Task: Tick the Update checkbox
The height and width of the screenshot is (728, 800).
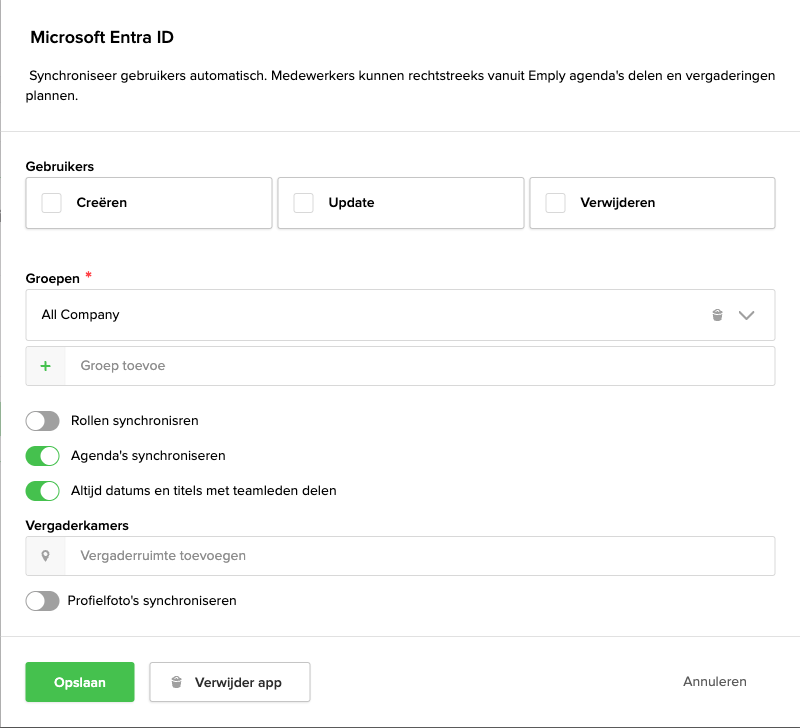Action: pyautogui.click(x=304, y=203)
